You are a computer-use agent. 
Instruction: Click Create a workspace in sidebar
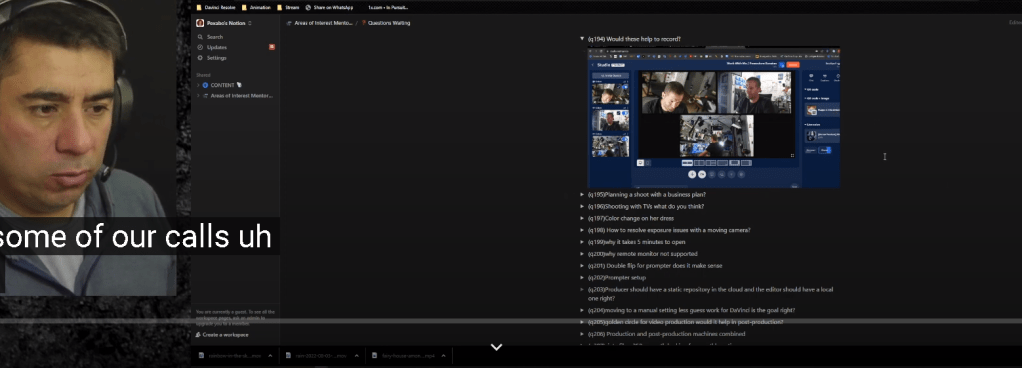222,335
